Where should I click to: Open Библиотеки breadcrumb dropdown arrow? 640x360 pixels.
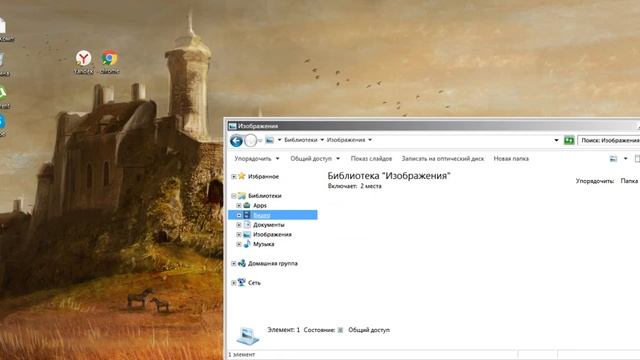[322, 140]
